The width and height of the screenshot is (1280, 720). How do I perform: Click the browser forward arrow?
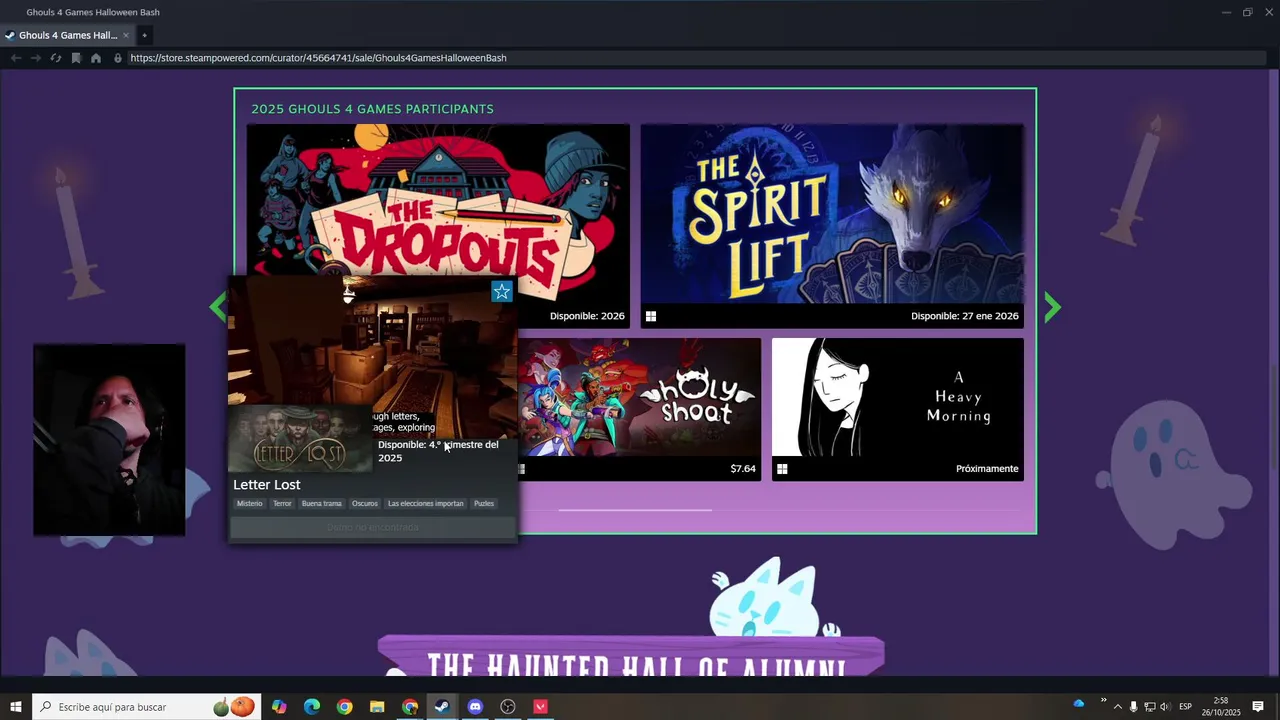[36, 58]
